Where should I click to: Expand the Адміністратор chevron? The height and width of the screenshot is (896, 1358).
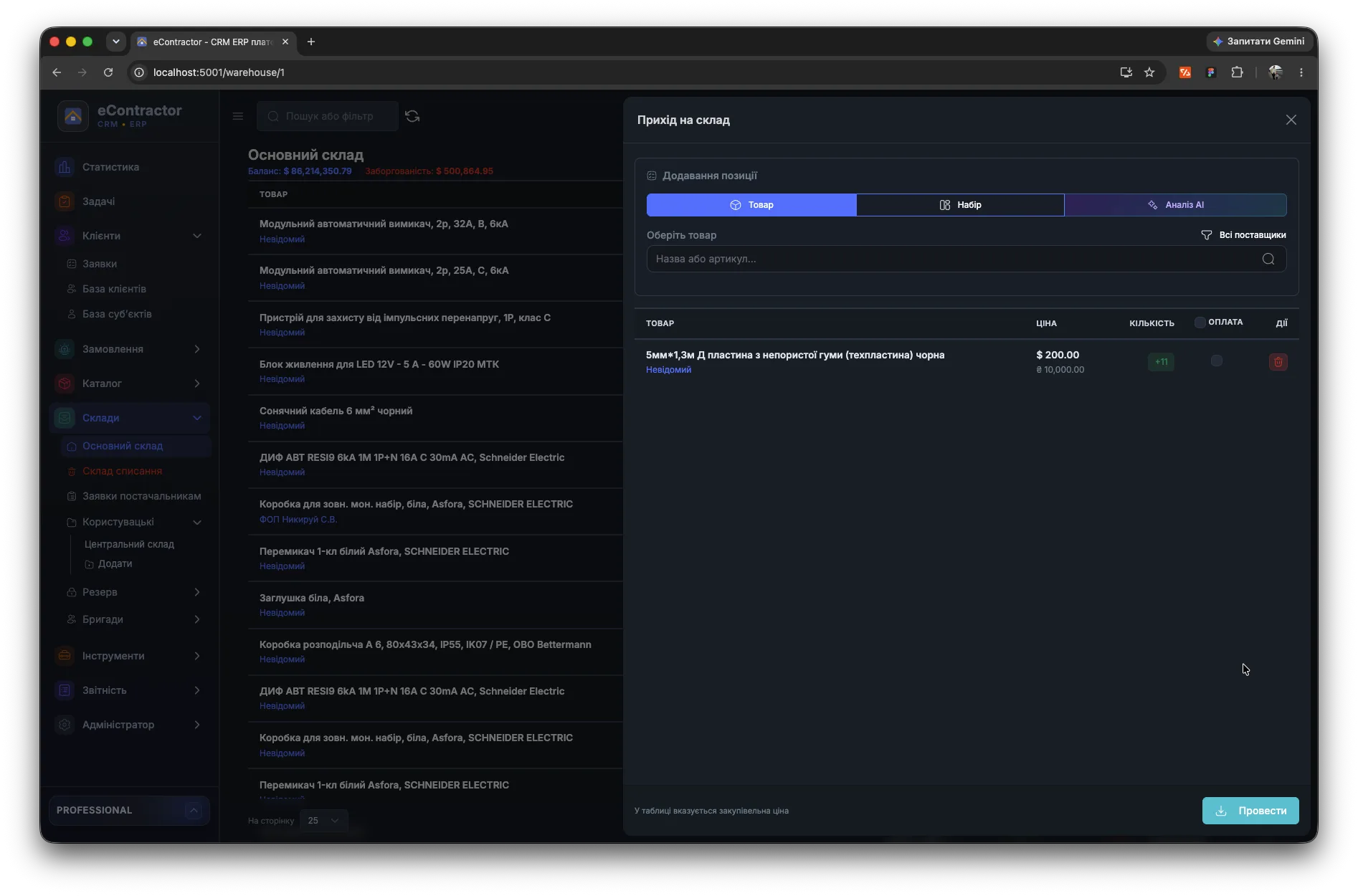tap(197, 725)
